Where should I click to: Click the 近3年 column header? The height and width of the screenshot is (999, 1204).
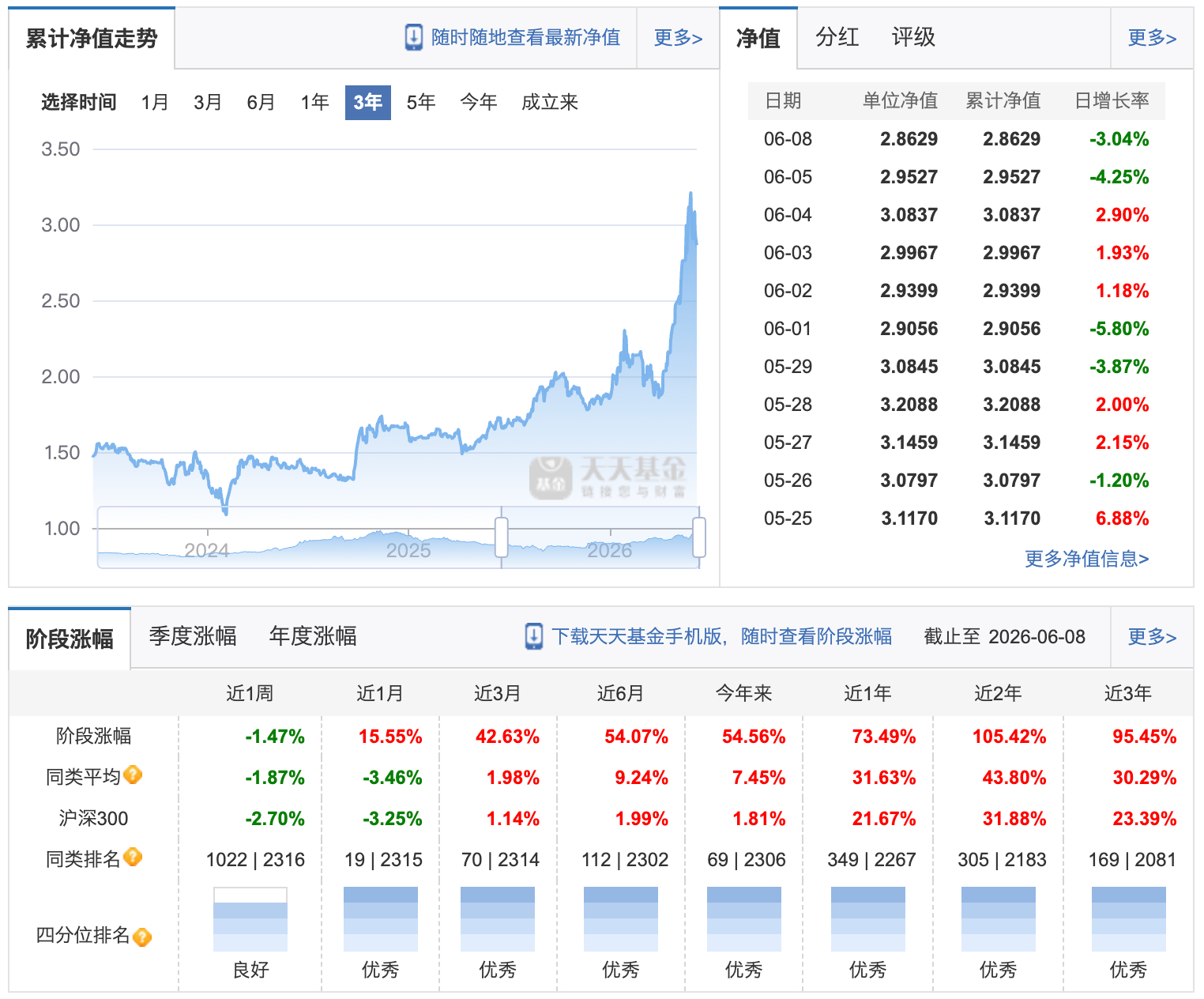(1127, 693)
